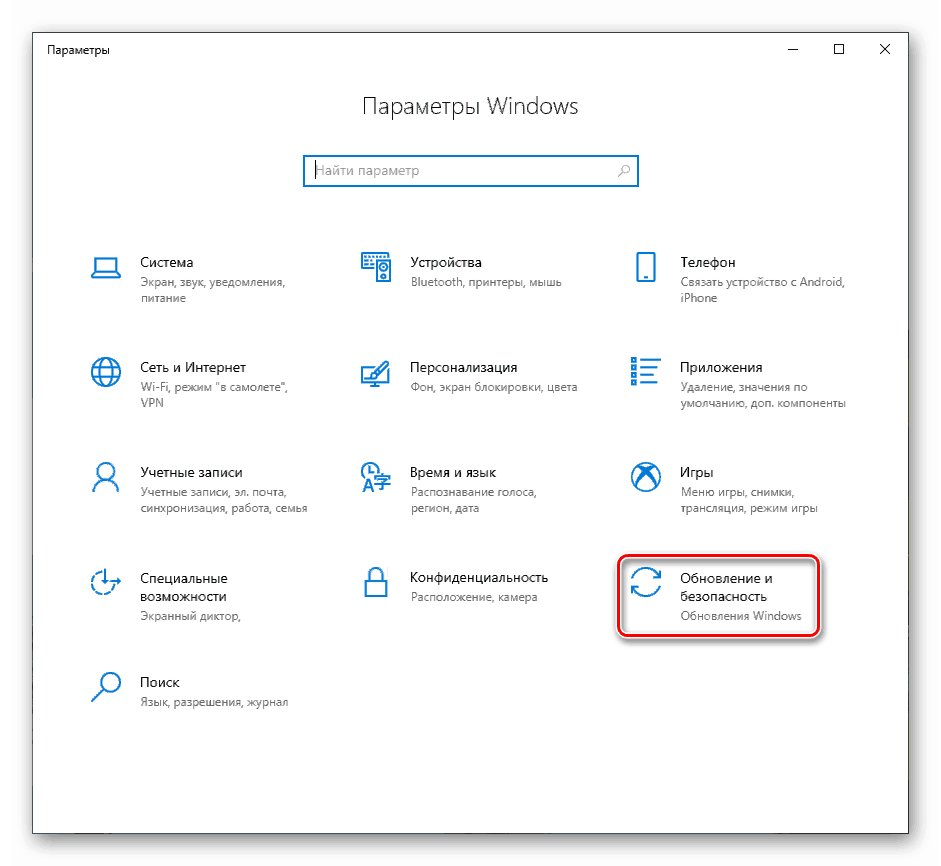This screenshot has height=866, width=941.
Task: Open the Игры title
Action: pos(696,472)
